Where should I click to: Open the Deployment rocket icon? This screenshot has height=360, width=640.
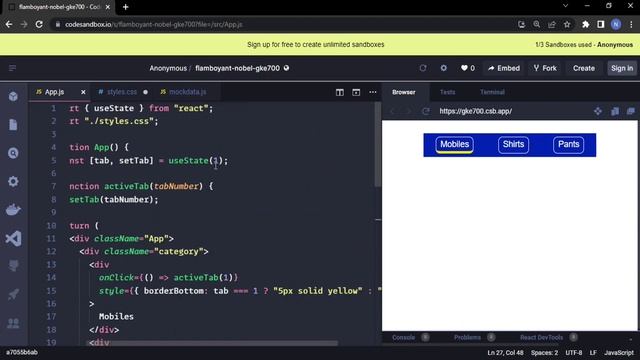13,294
